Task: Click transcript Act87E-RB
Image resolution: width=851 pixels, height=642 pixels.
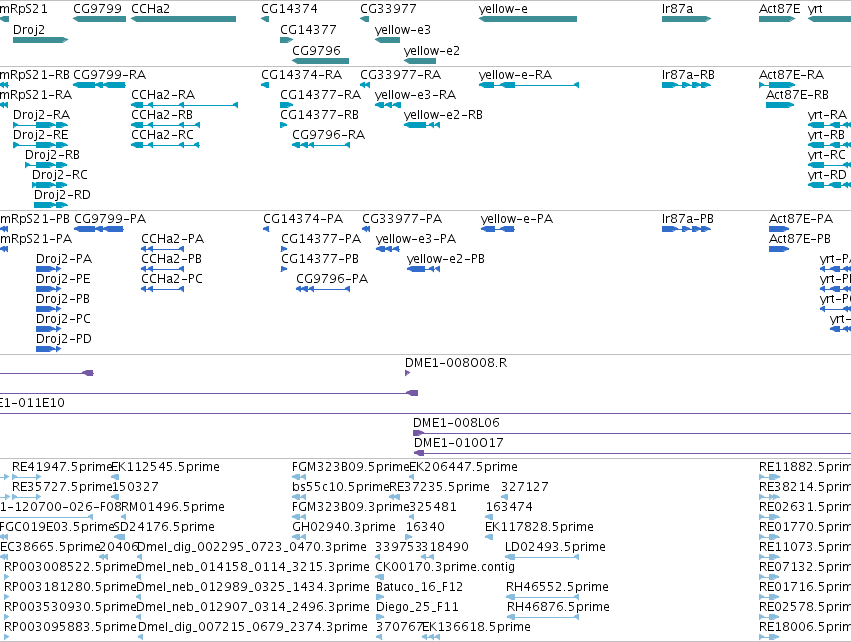Action: click(797, 94)
